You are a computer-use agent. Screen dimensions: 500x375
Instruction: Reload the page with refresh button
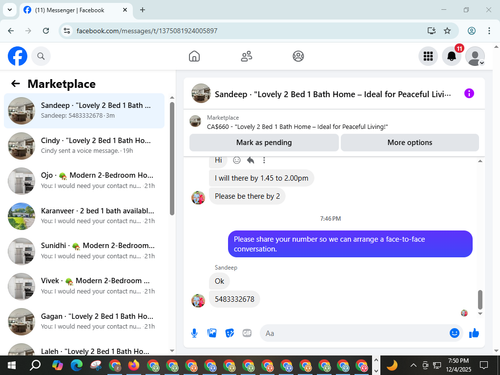[46, 31]
